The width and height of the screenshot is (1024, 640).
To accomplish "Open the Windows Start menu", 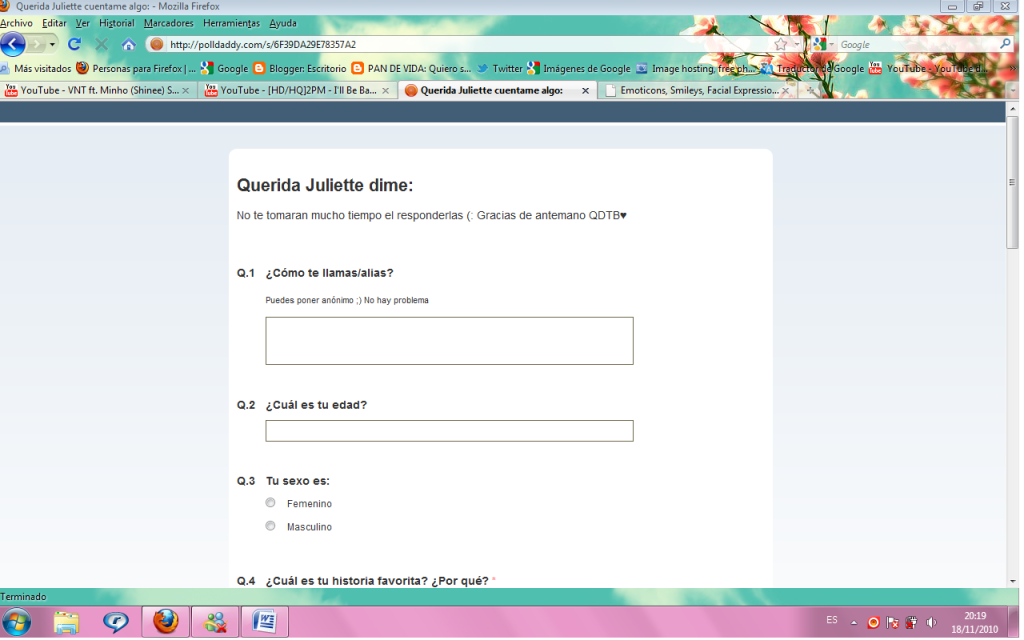I will [x=16, y=622].
